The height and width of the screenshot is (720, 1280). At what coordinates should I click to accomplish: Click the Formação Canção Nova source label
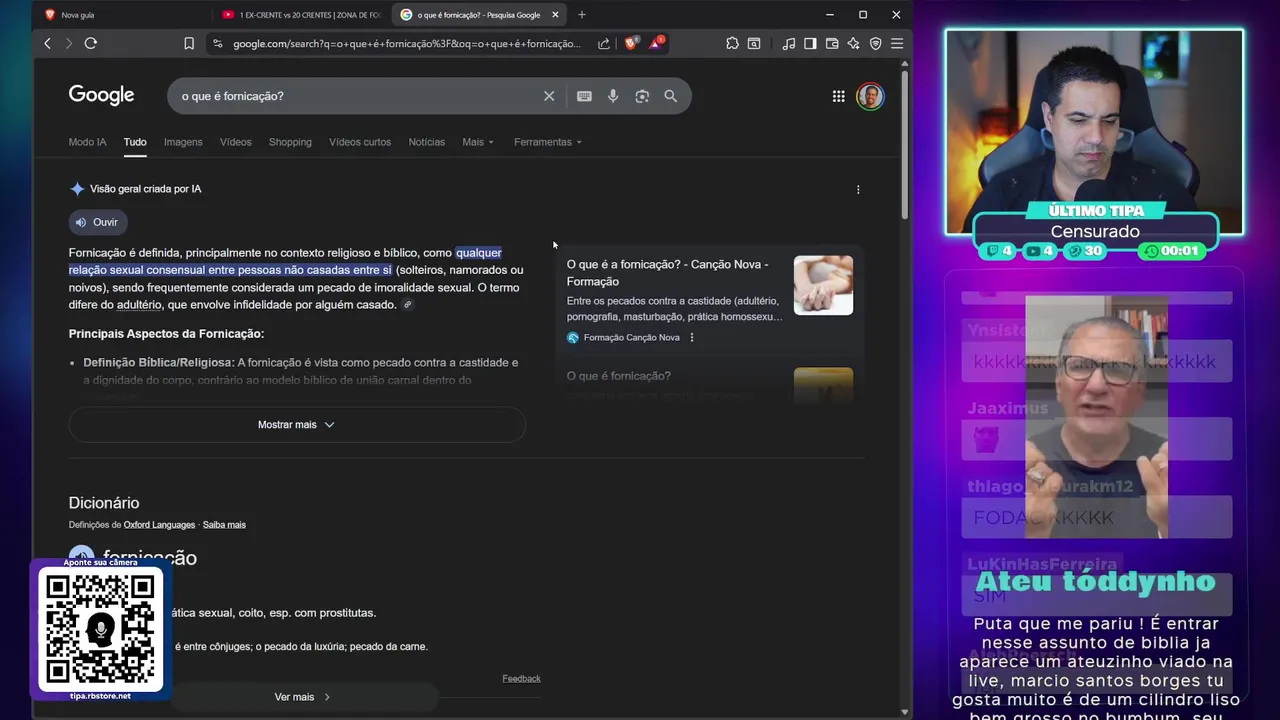(631, 337)
